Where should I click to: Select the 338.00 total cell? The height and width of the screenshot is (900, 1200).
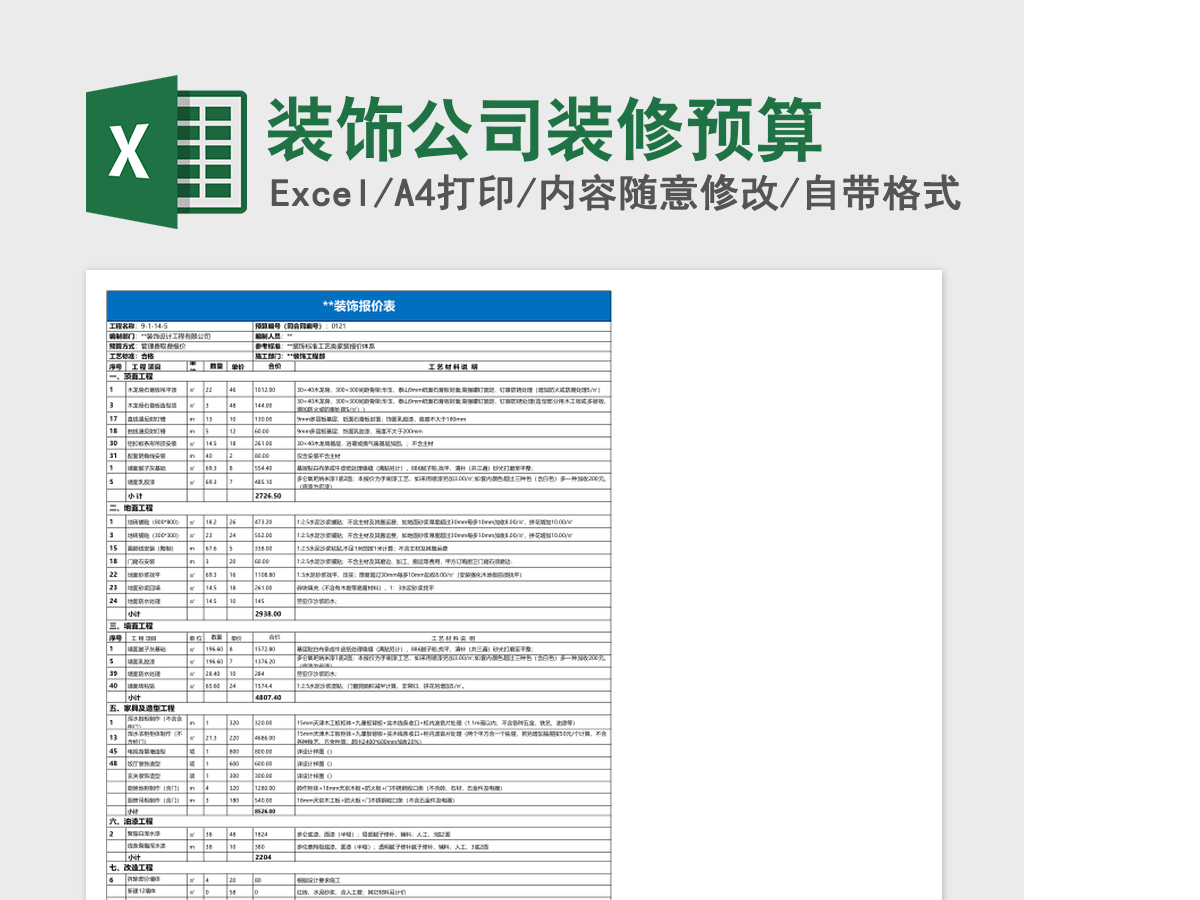273,548
